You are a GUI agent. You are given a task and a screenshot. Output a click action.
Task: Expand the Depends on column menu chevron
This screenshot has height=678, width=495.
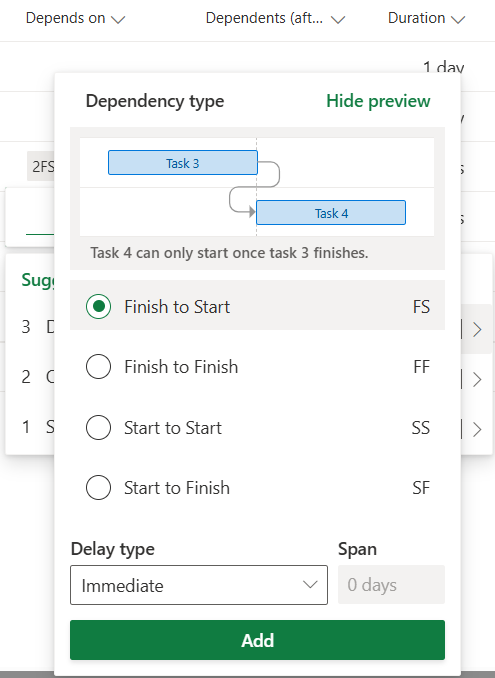[118, 19]
